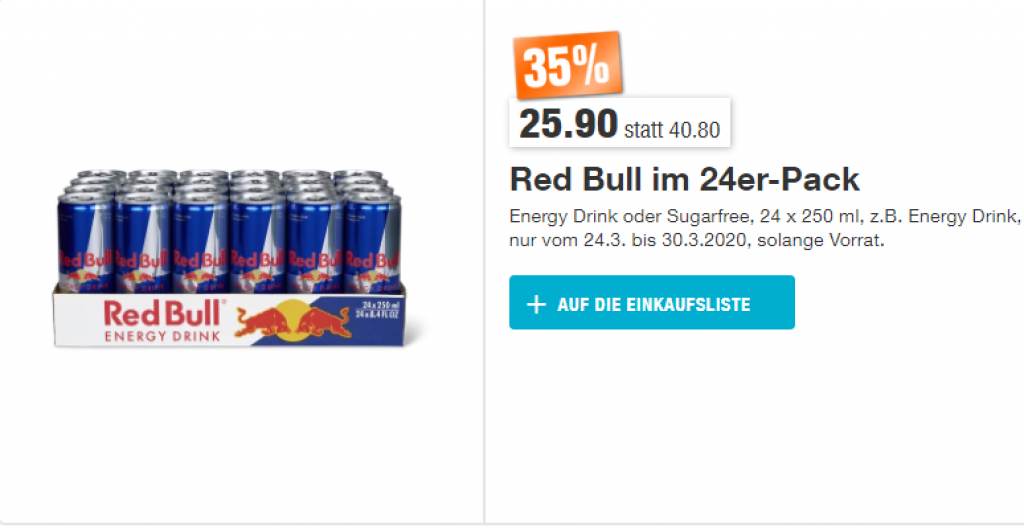Screen dimensions: 1024x528
Task: Click the vertical divider beside the product image
Action: coord(484,261)
